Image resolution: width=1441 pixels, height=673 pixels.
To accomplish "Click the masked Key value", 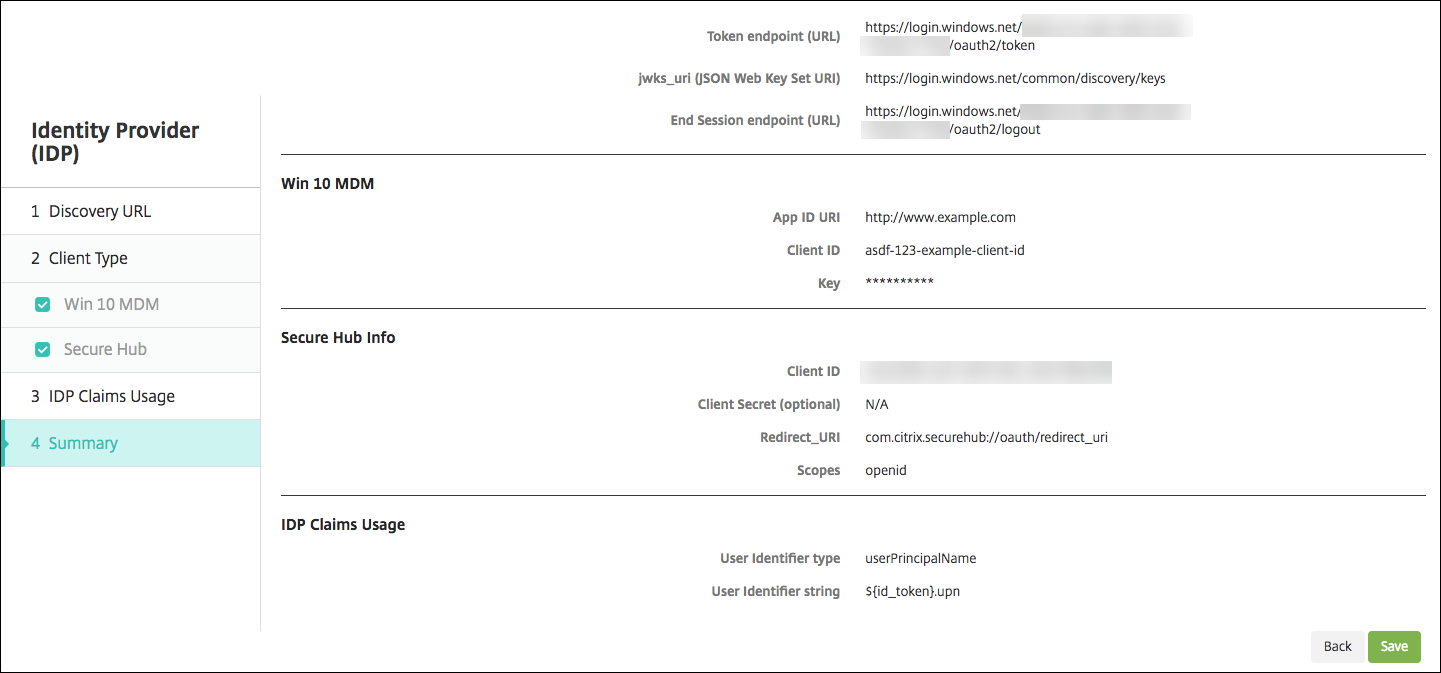I will [899, 283].
